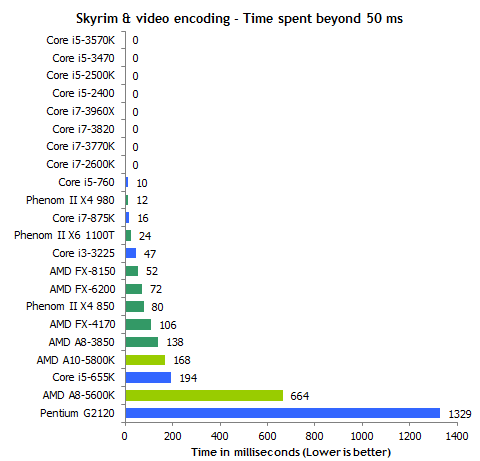Click the Pentium G2120 label
Image resolution: width=480 pixels, height=461 pixels.
click(x=77, y=413)
